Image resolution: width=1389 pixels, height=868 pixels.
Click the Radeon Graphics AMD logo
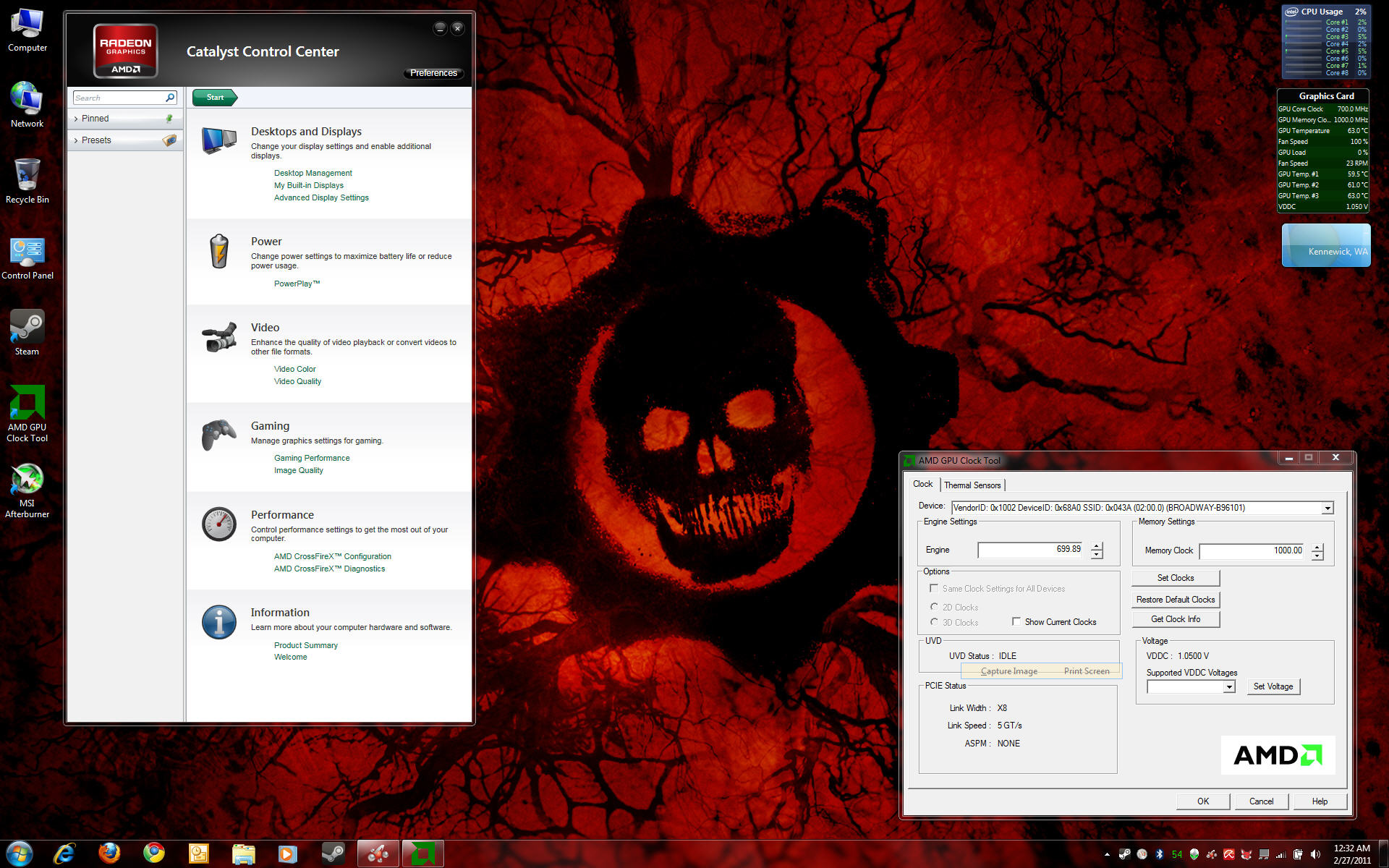pos(126,51)
